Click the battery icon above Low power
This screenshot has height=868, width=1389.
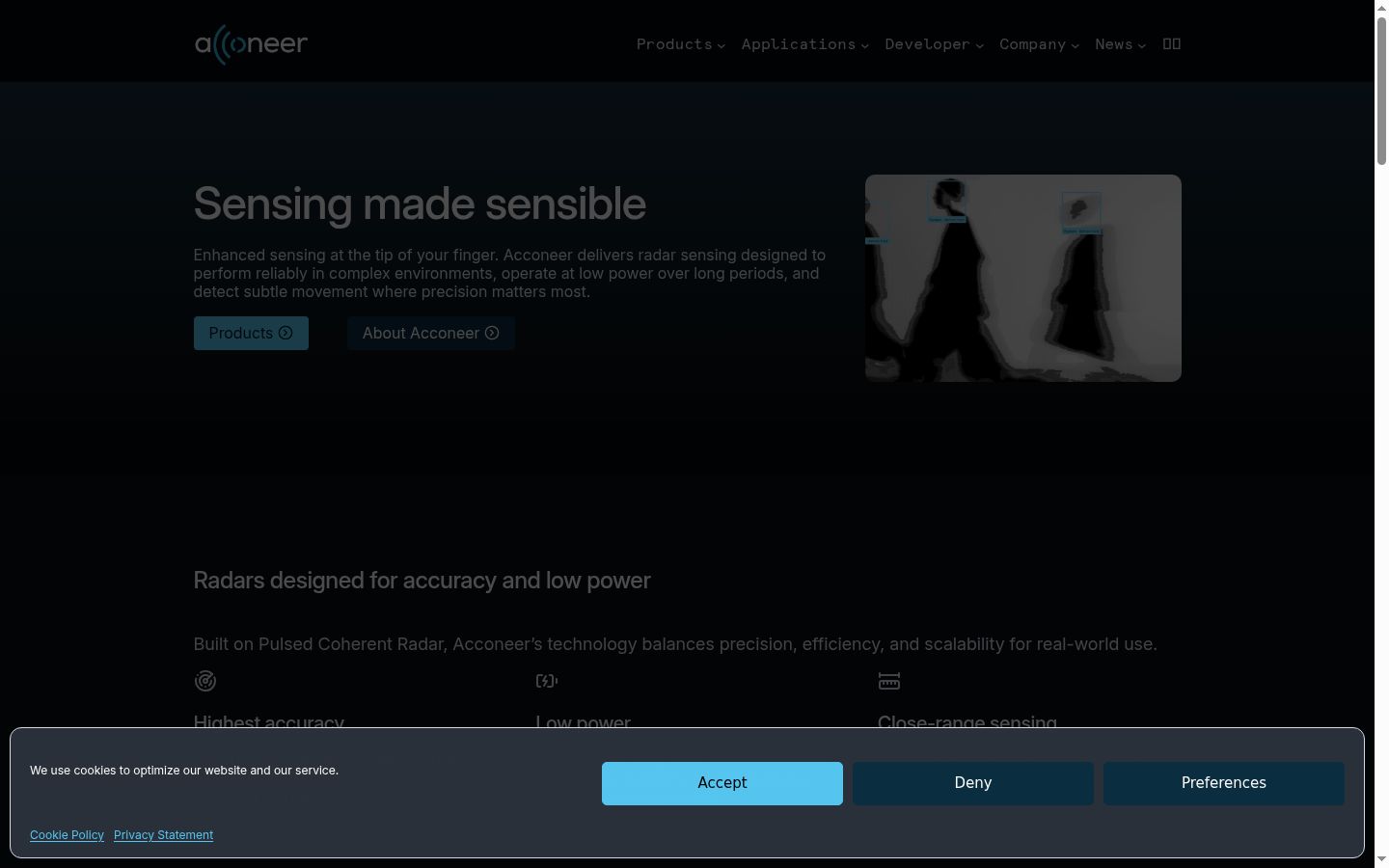coord(547,681)
